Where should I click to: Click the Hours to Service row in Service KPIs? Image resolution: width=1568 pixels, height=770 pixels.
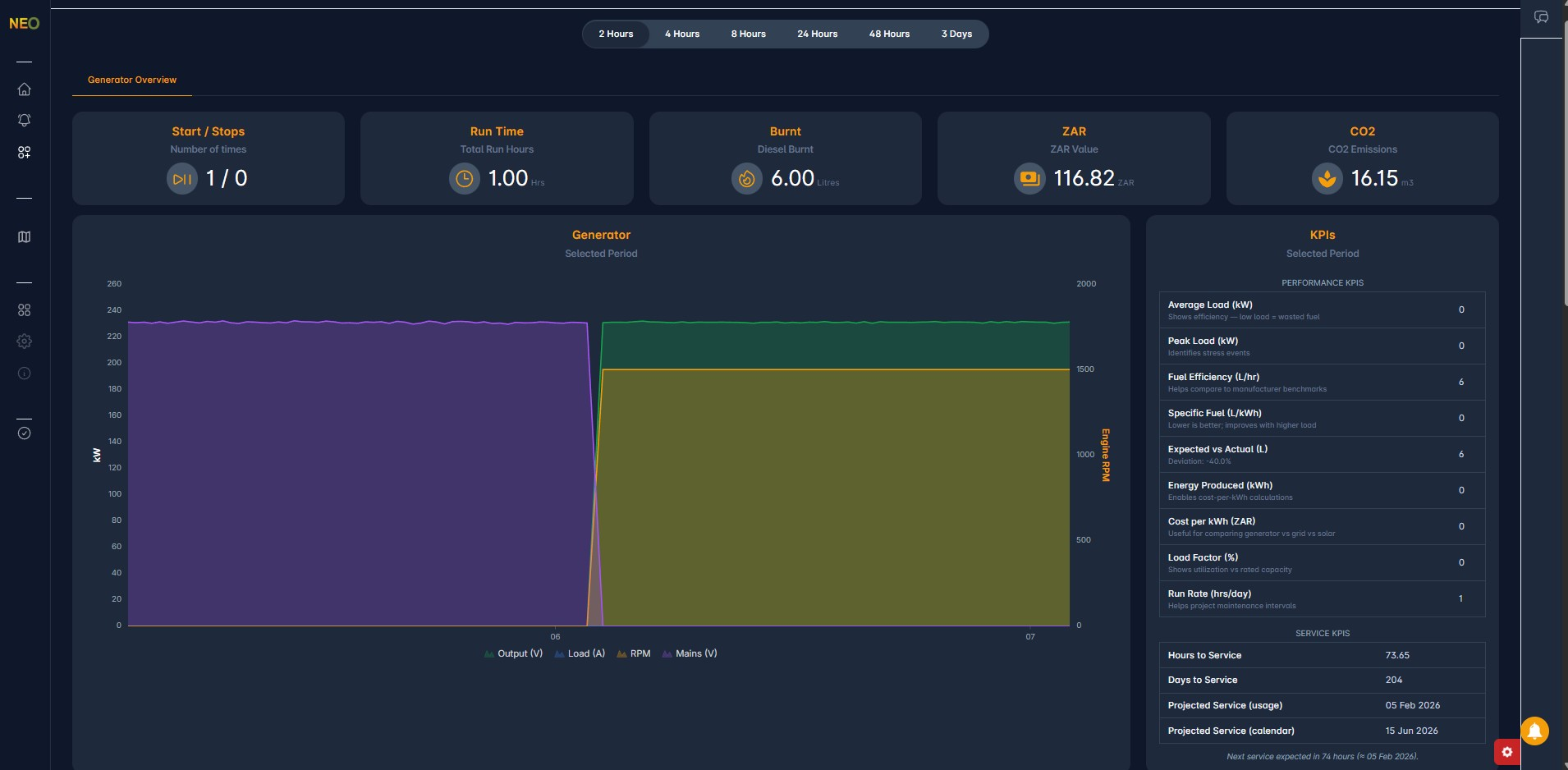pyautogui.click(x=1321, y=655)
